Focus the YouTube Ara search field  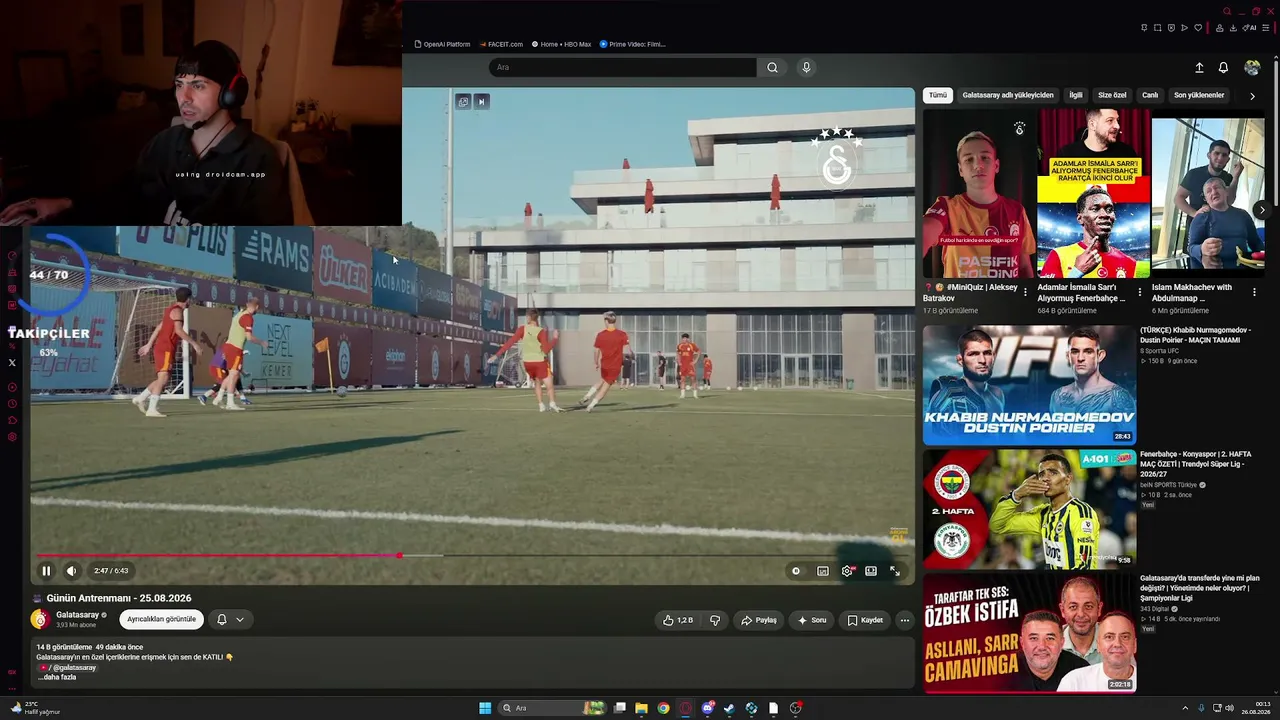(x=622, y=67)
